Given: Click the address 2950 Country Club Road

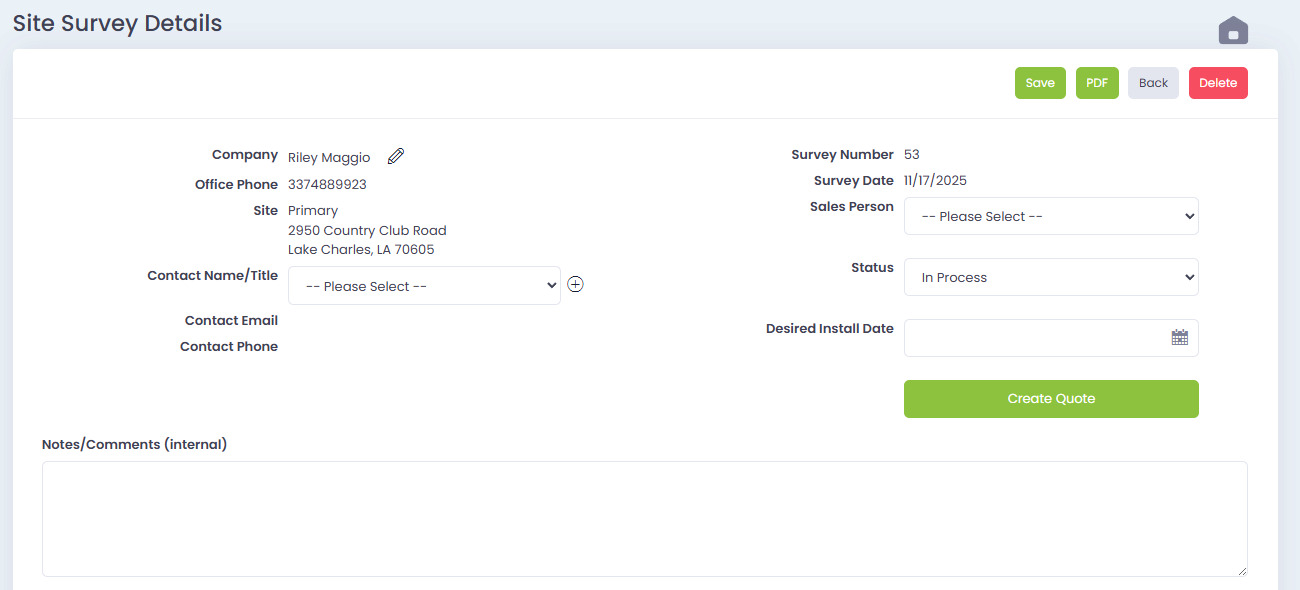Looking at the screenshot, I should pyautogui.click(x=367, y=231).
